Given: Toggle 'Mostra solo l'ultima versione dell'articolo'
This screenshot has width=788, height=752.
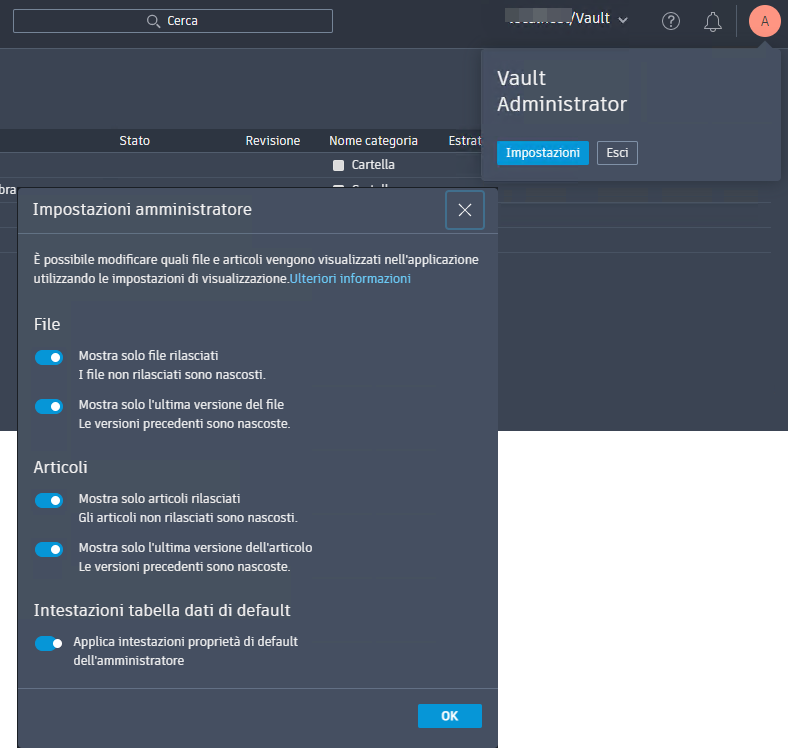Looking at the screenshot, I should [49, 549].
